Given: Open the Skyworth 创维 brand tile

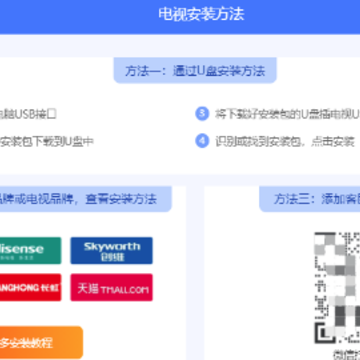Looking at the screenshot, I should 112,251.
